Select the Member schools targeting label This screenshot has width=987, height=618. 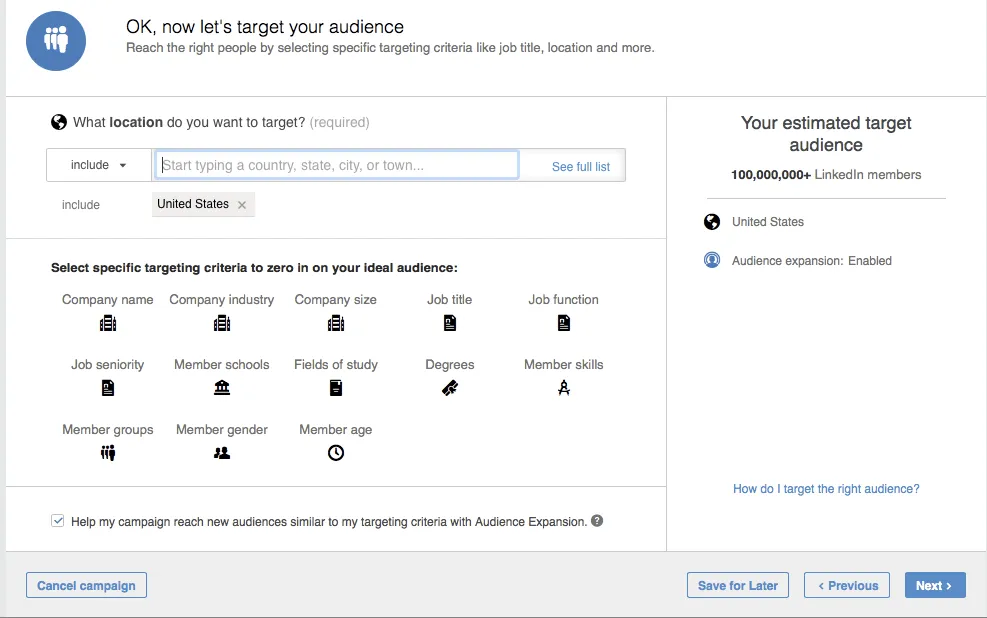(222, 364)
